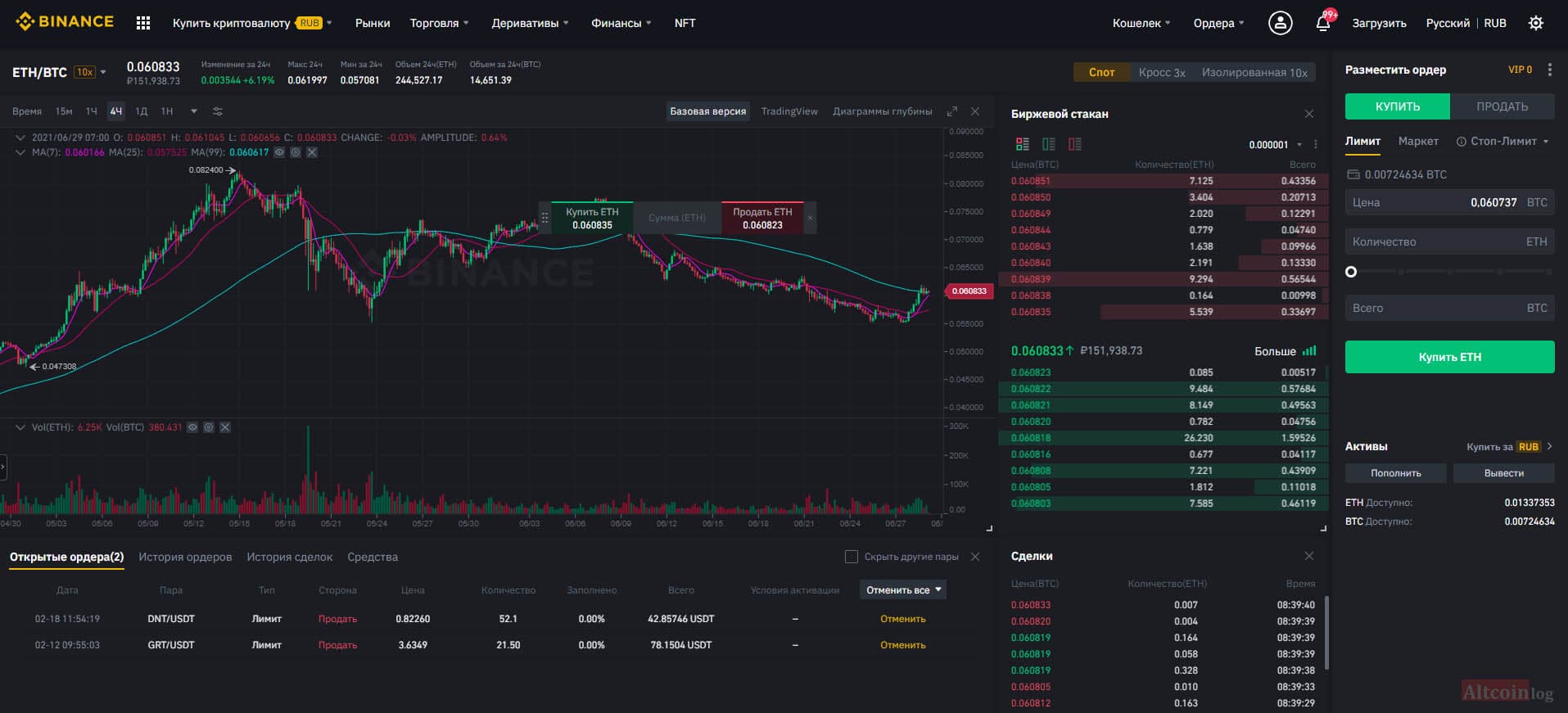Remove the MA indicator with X icon
The height and width of the screenshot is (713, 1568).
[312, 152]
